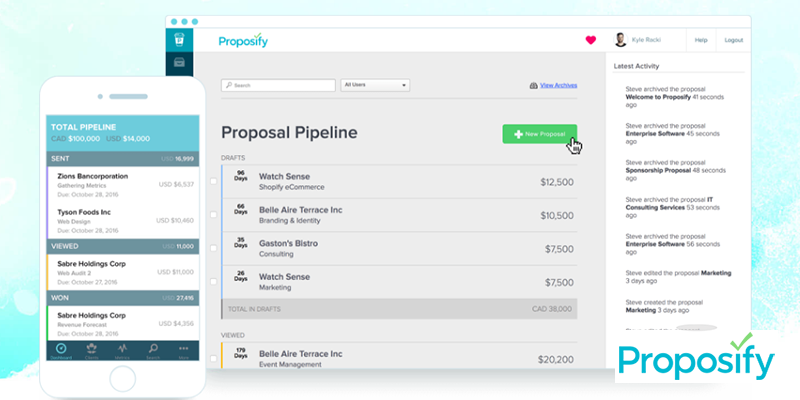Click the briefcase icon in left sidebar
The width and height of the screenshot is (800, 400).
tap(178, 63)
